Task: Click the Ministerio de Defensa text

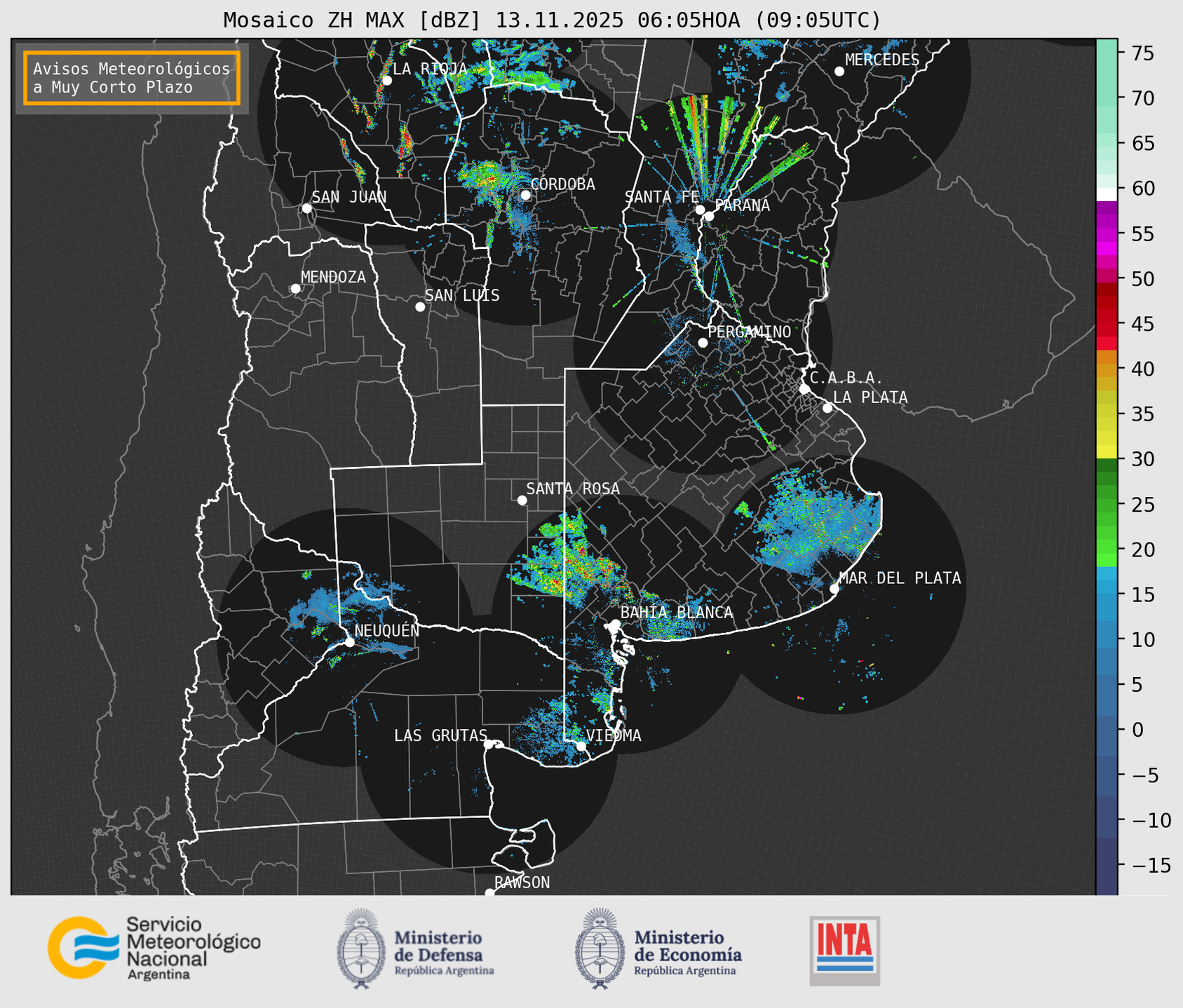Action: (445, 953)
